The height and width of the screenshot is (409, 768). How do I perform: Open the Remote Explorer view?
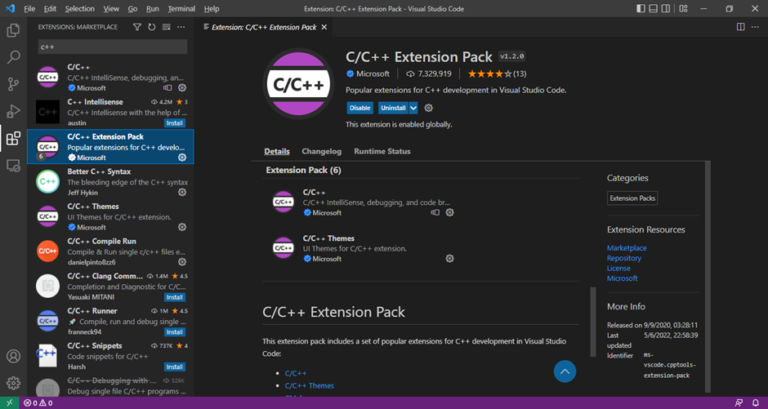13,165
